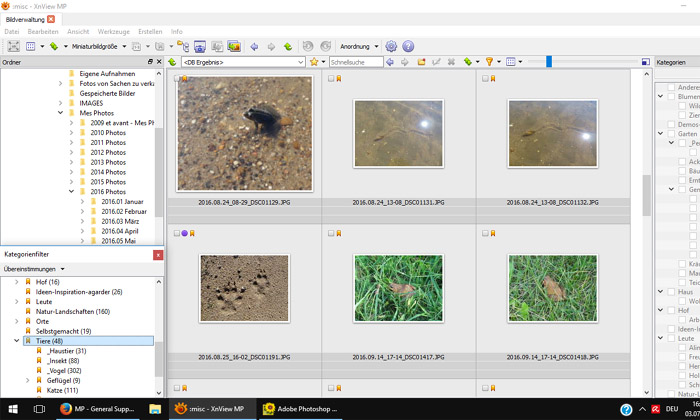Screen dimensions: 700x420
Task: Click the filter funnel icon
Action: coord(490,62)
